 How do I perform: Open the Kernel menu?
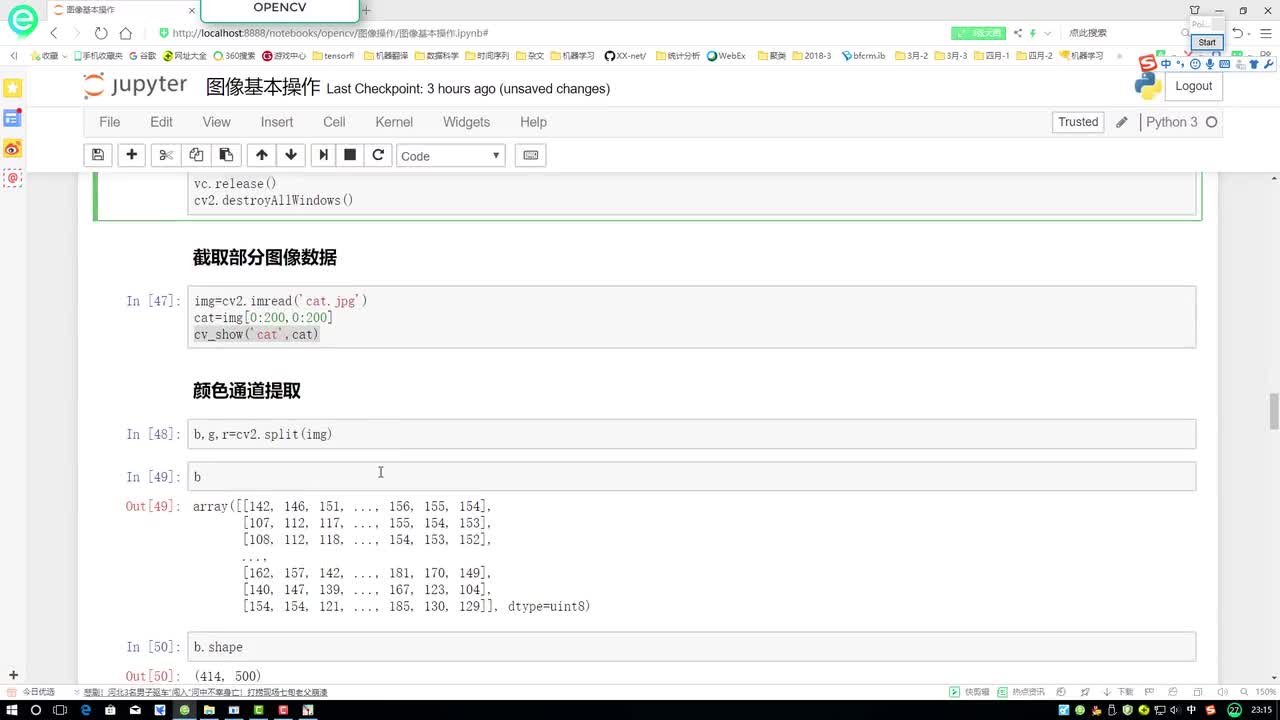tap(394, 122)
